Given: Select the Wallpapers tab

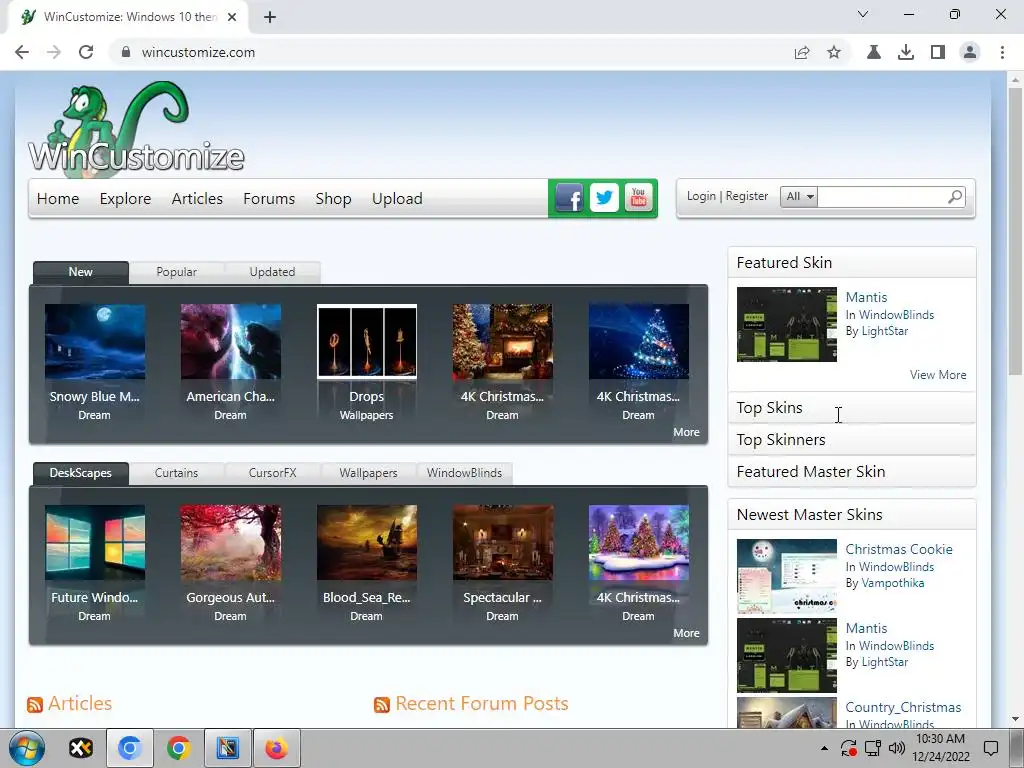Looking at the screenshot, I should [x=368, y=473].
